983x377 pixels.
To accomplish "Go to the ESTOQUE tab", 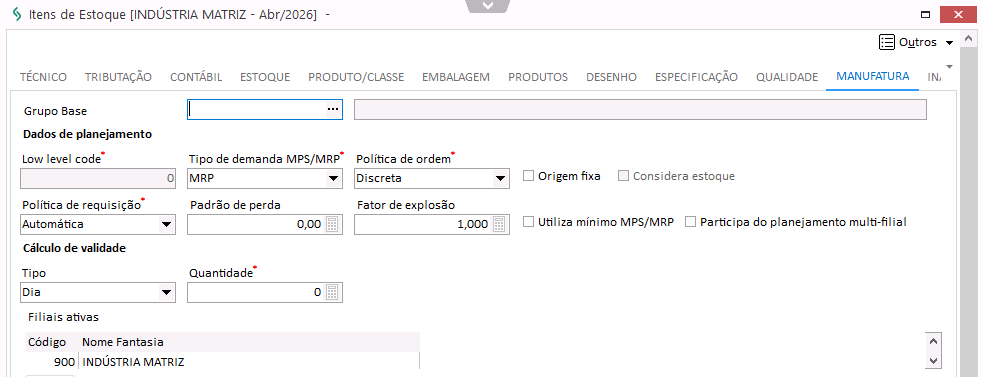I will click(x=265, y=77).
